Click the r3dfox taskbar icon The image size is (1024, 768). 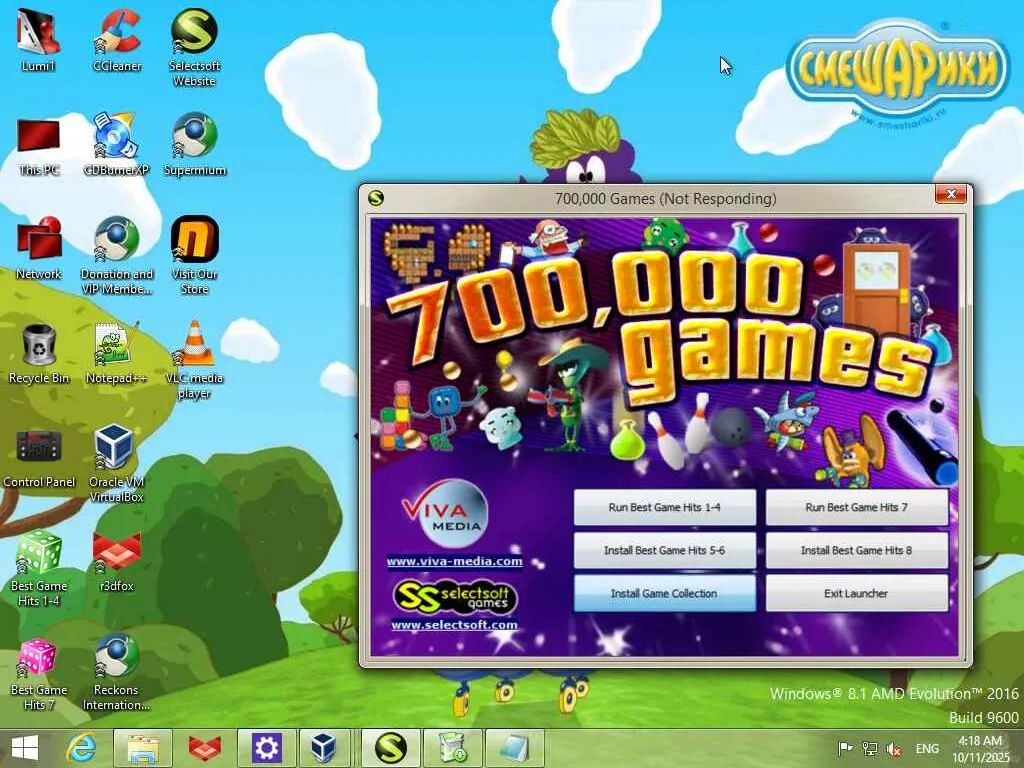204,748
